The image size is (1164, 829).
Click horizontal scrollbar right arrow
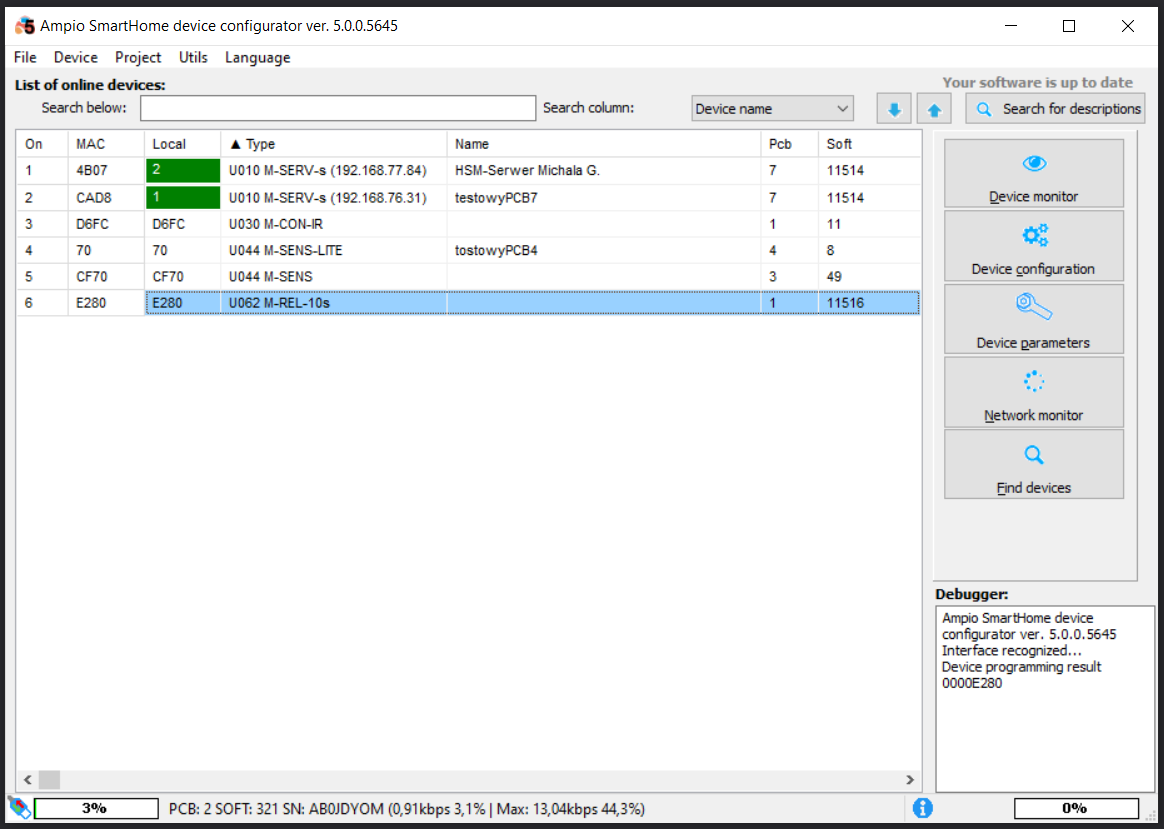pos(910,779)
